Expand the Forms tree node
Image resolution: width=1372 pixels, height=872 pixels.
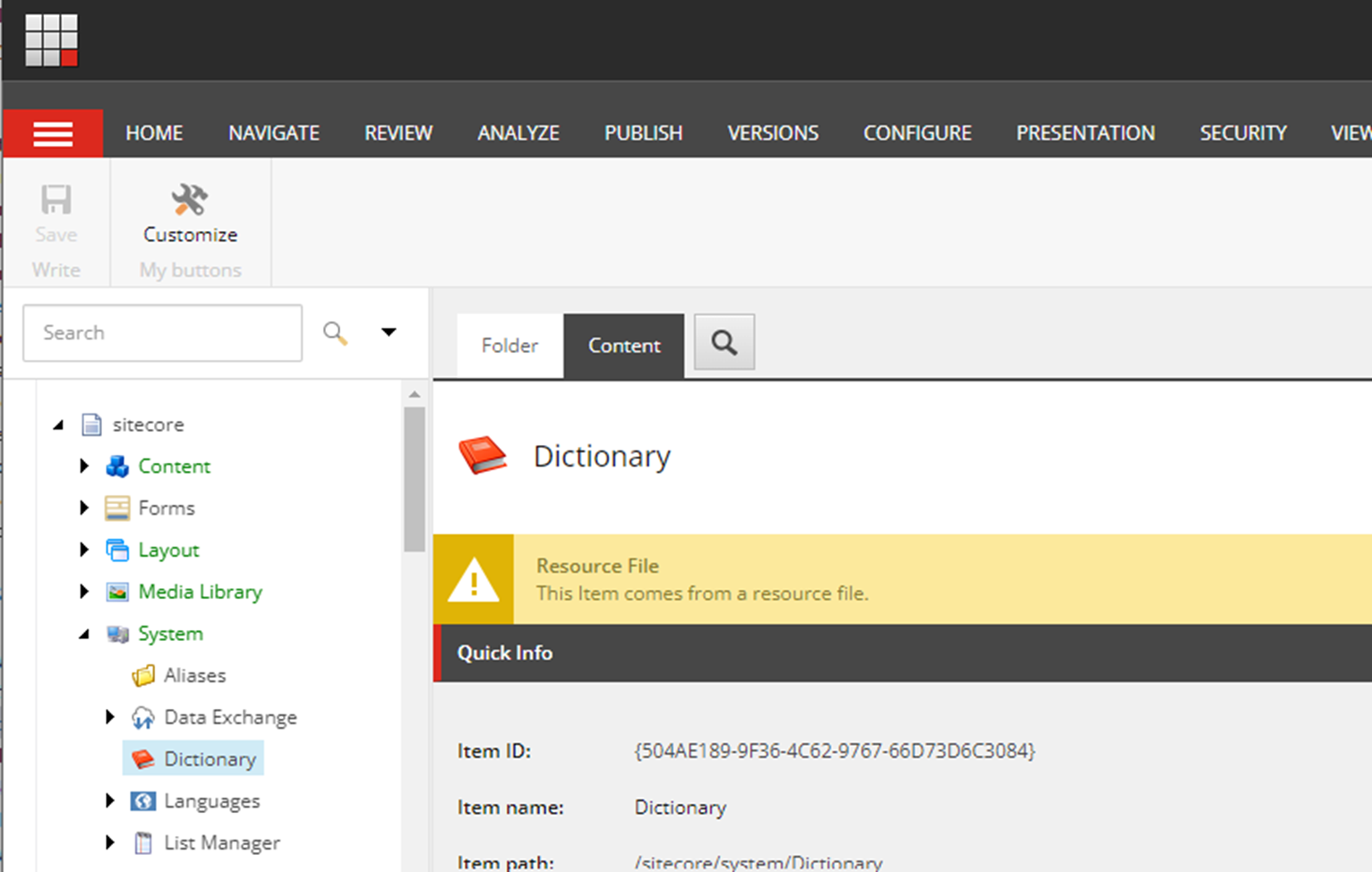pos(84,508)
